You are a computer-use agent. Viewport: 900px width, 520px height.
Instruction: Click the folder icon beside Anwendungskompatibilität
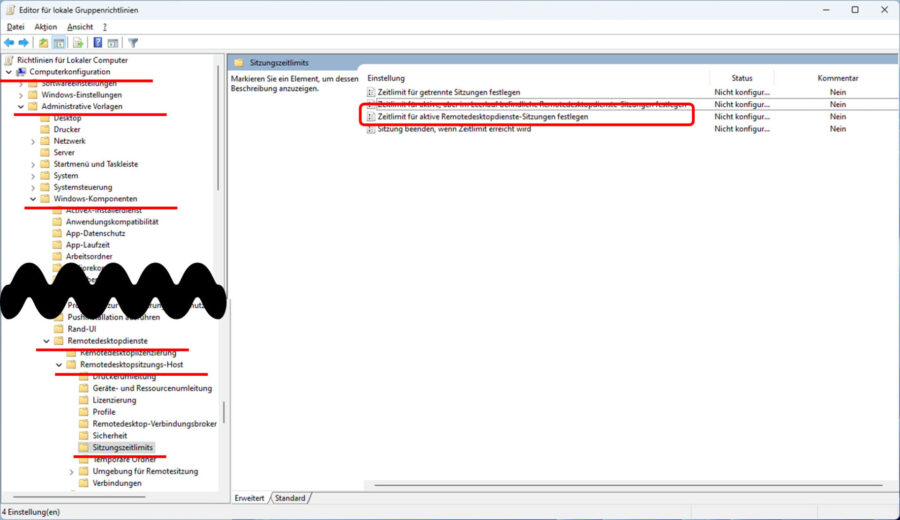point(57,222)
